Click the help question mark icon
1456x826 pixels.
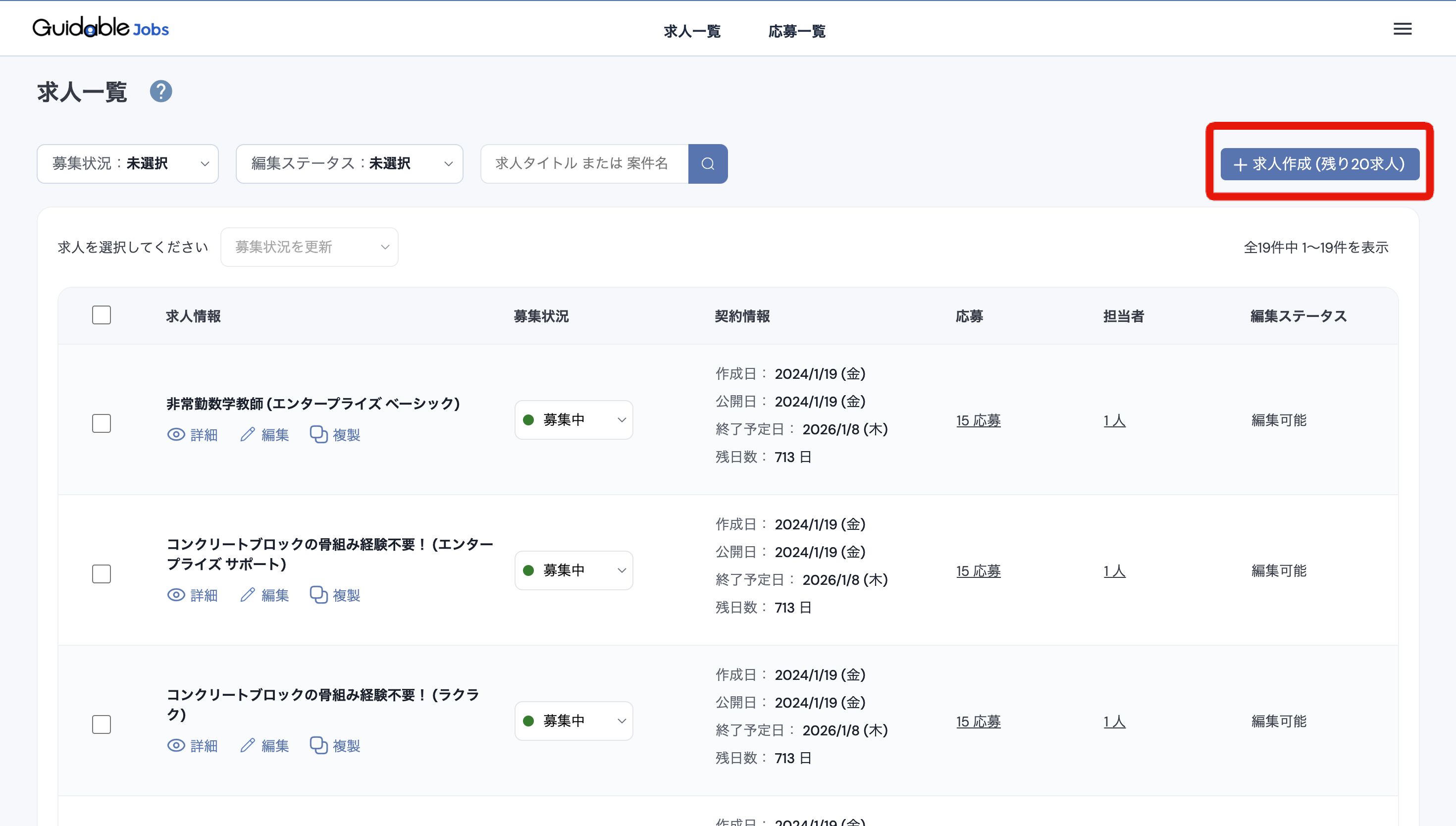coord(160,91)
